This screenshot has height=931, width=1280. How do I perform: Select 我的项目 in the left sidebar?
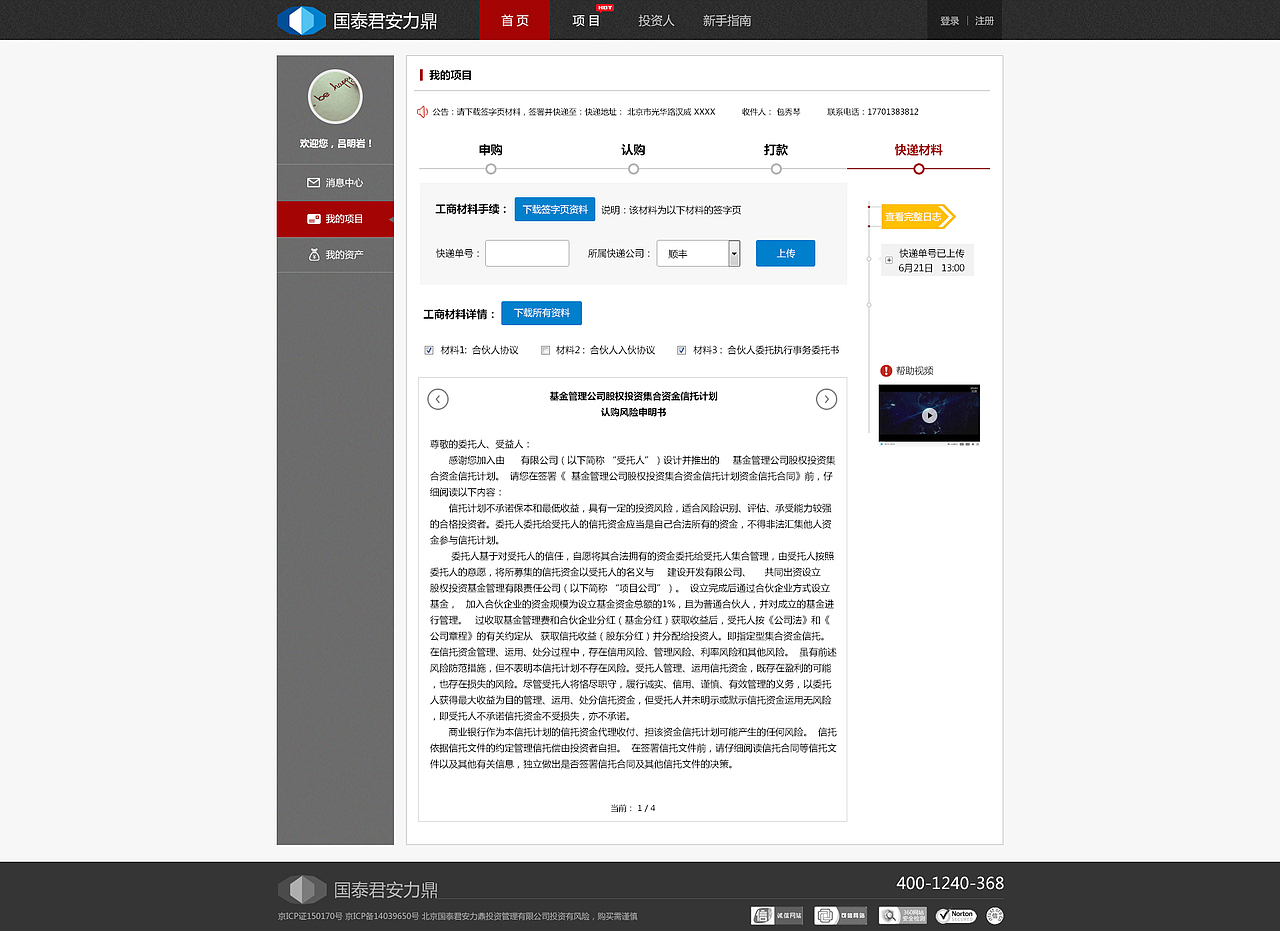pos(334,218)
